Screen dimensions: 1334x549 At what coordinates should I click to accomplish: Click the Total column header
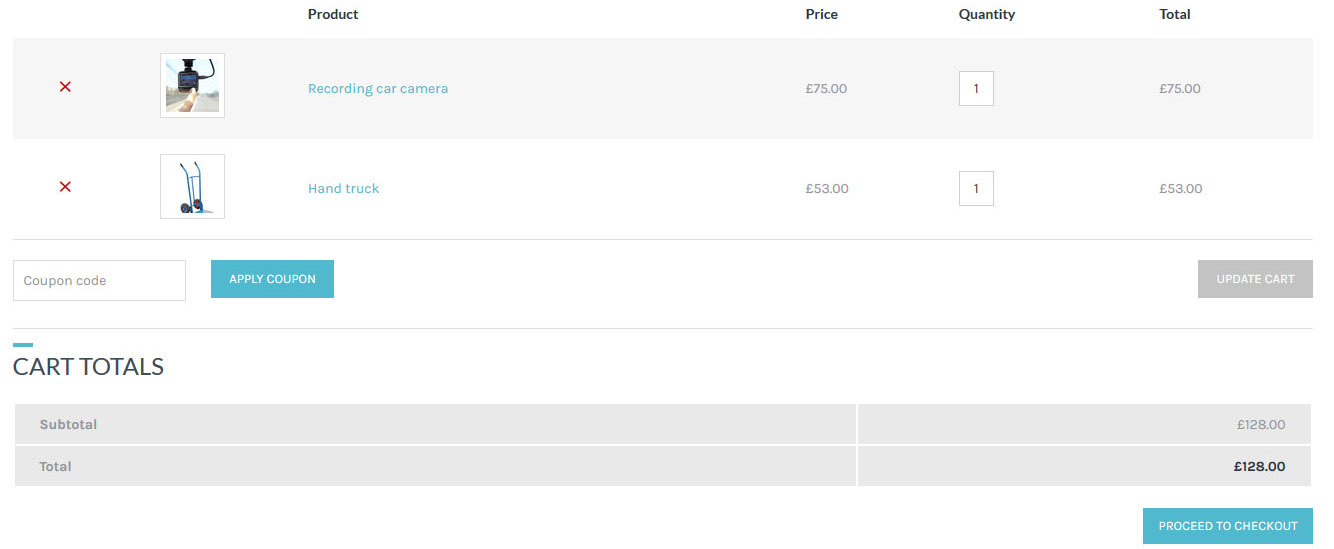point(1175,14)
